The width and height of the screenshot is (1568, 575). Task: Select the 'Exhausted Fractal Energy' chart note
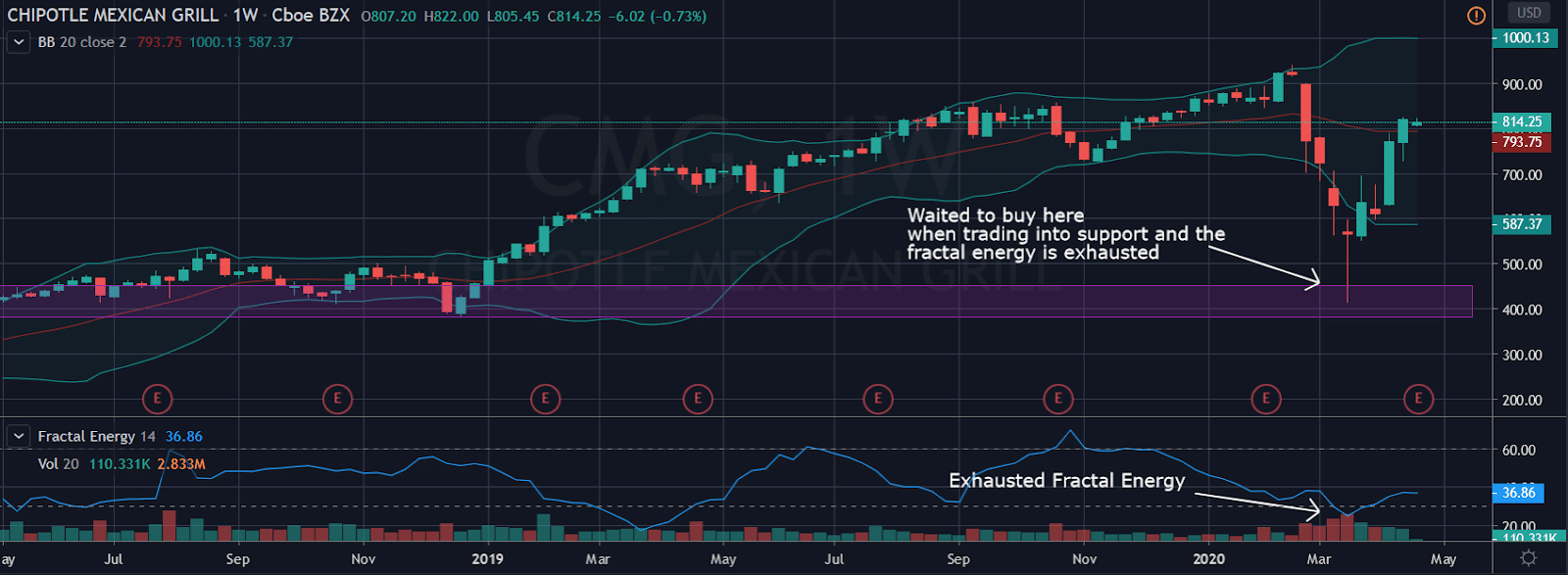click(1066, 480)
